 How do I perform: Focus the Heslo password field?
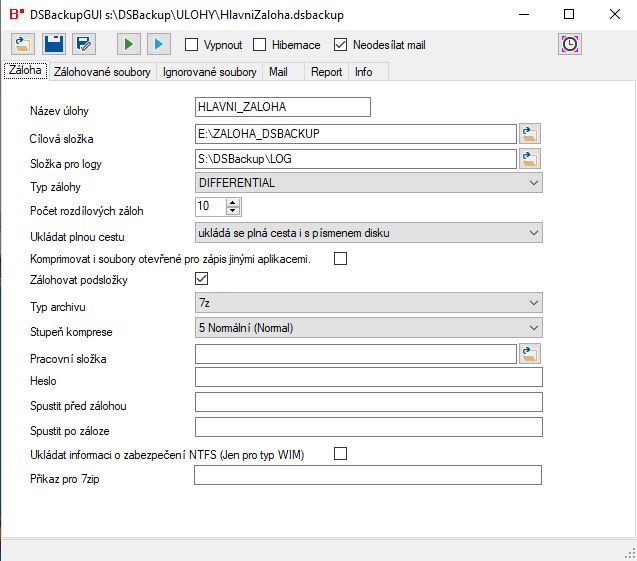368,377
